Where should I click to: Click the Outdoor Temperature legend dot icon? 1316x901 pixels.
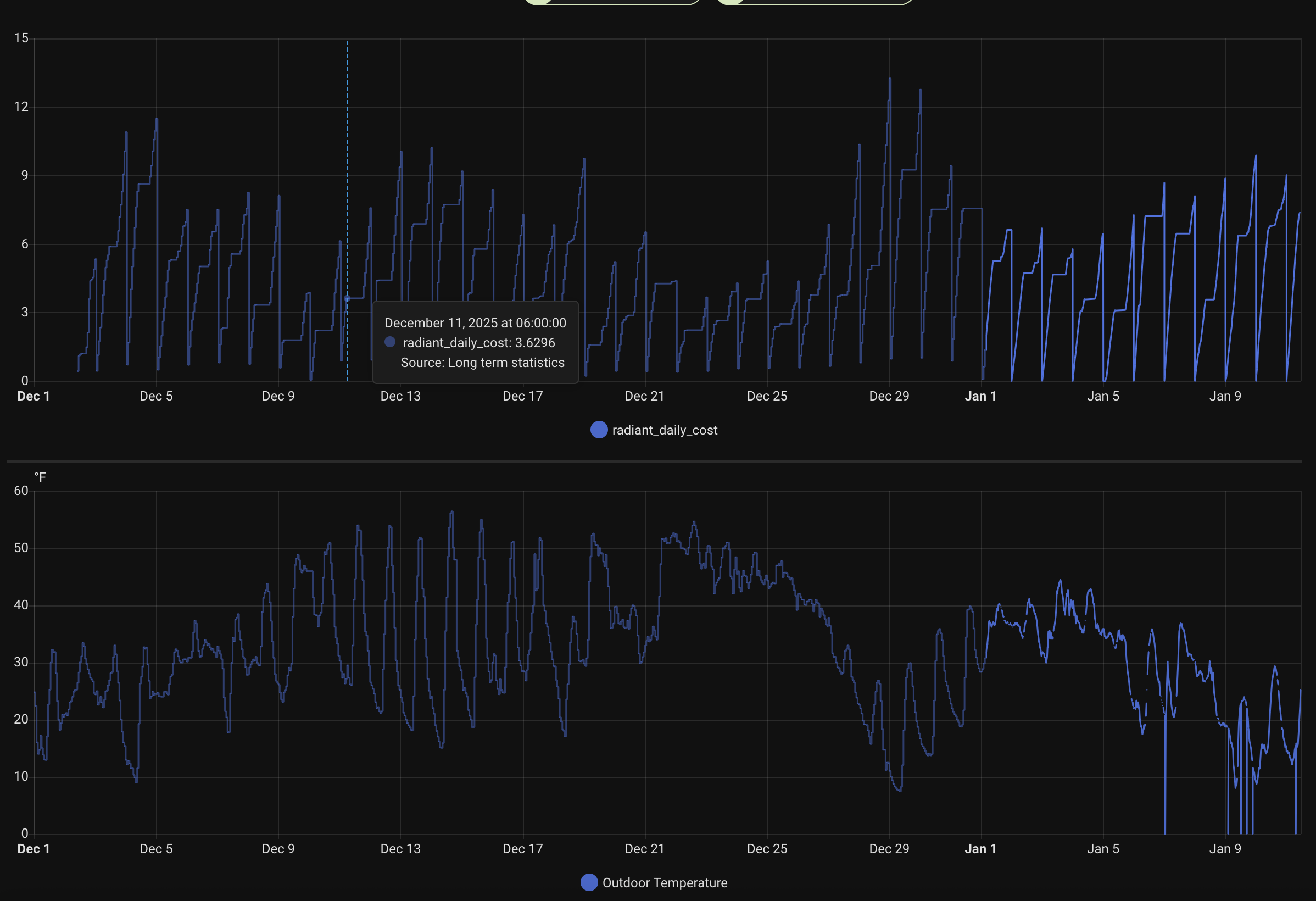coord(589,882)
